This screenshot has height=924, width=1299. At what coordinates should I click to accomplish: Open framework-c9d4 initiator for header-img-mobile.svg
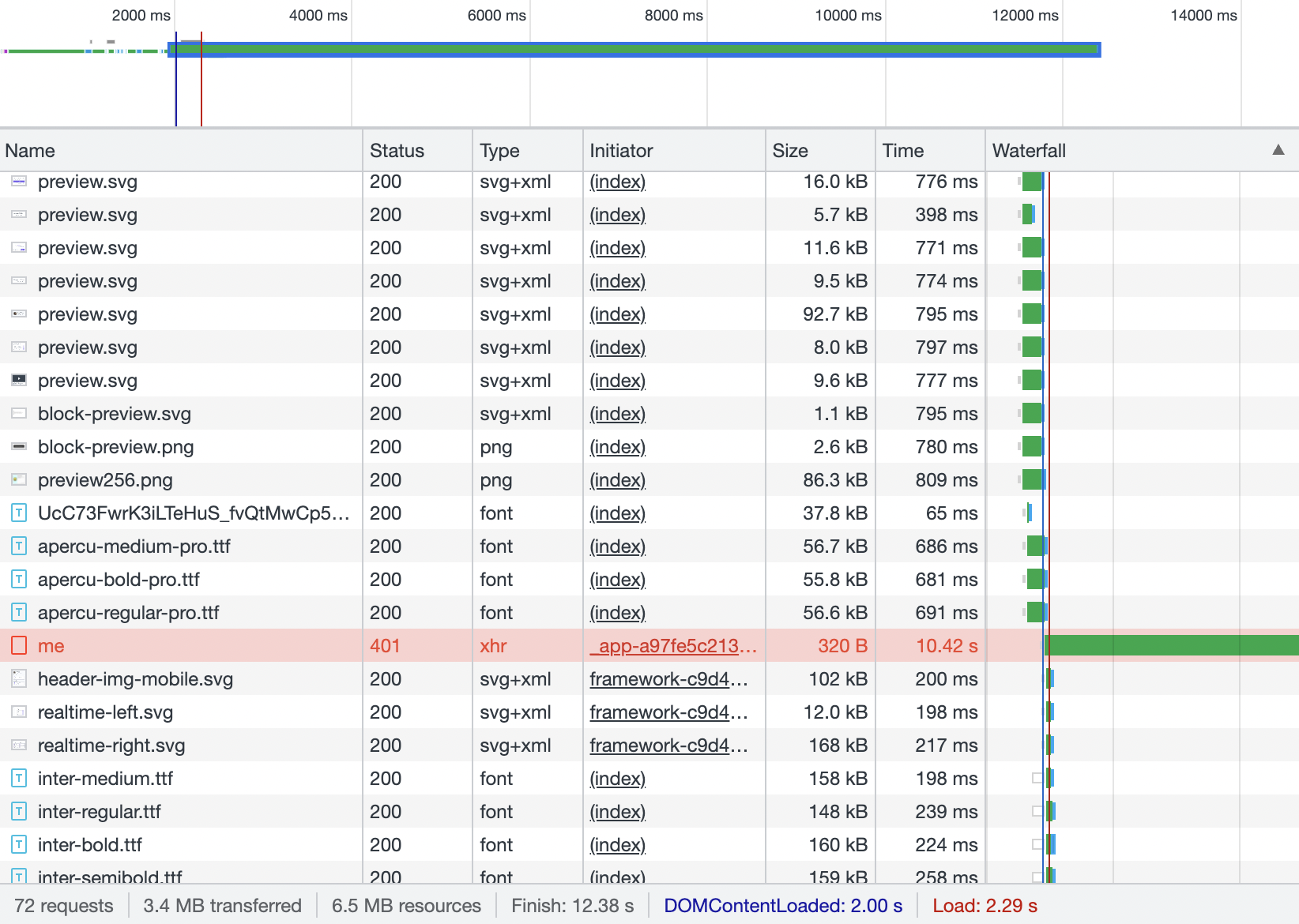[x=668, y=678]
